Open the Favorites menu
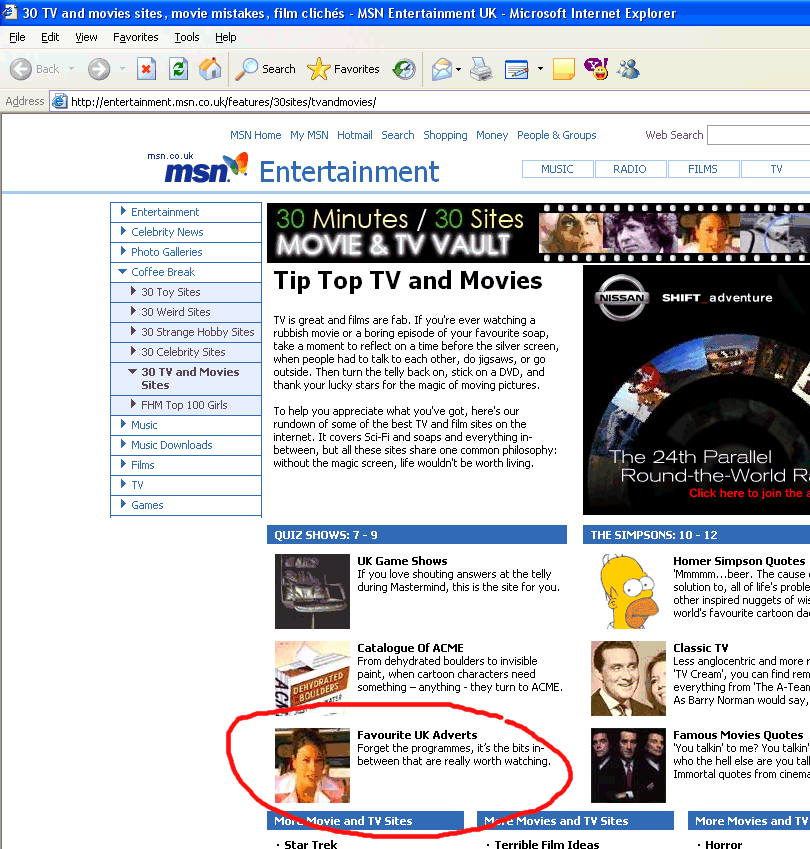 tap(135, 37)
